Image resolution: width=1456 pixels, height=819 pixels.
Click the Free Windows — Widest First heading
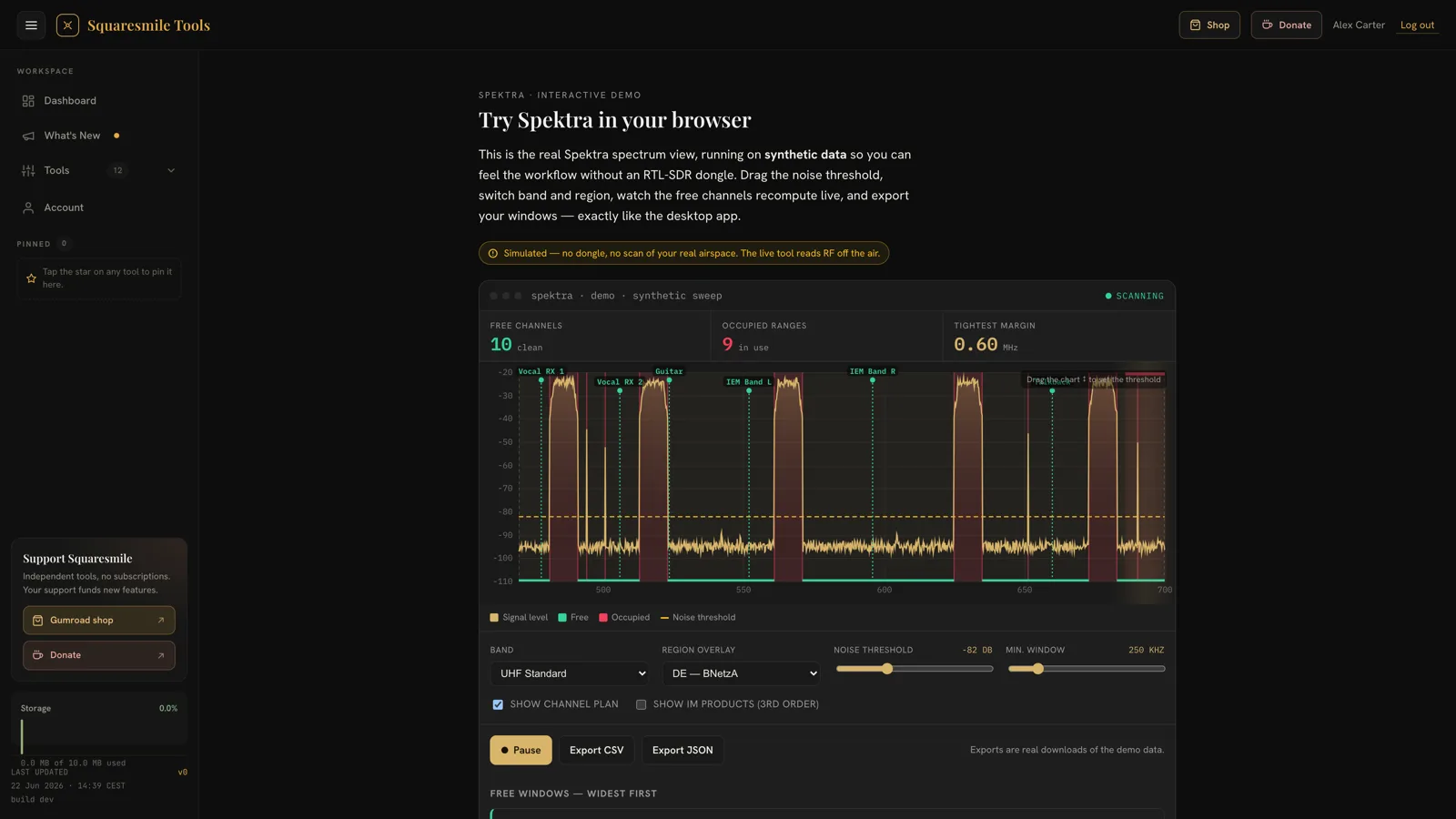573,794
